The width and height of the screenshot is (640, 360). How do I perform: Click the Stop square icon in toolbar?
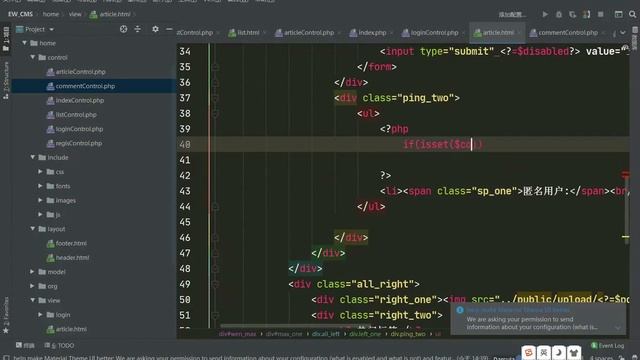coord(600,14)
